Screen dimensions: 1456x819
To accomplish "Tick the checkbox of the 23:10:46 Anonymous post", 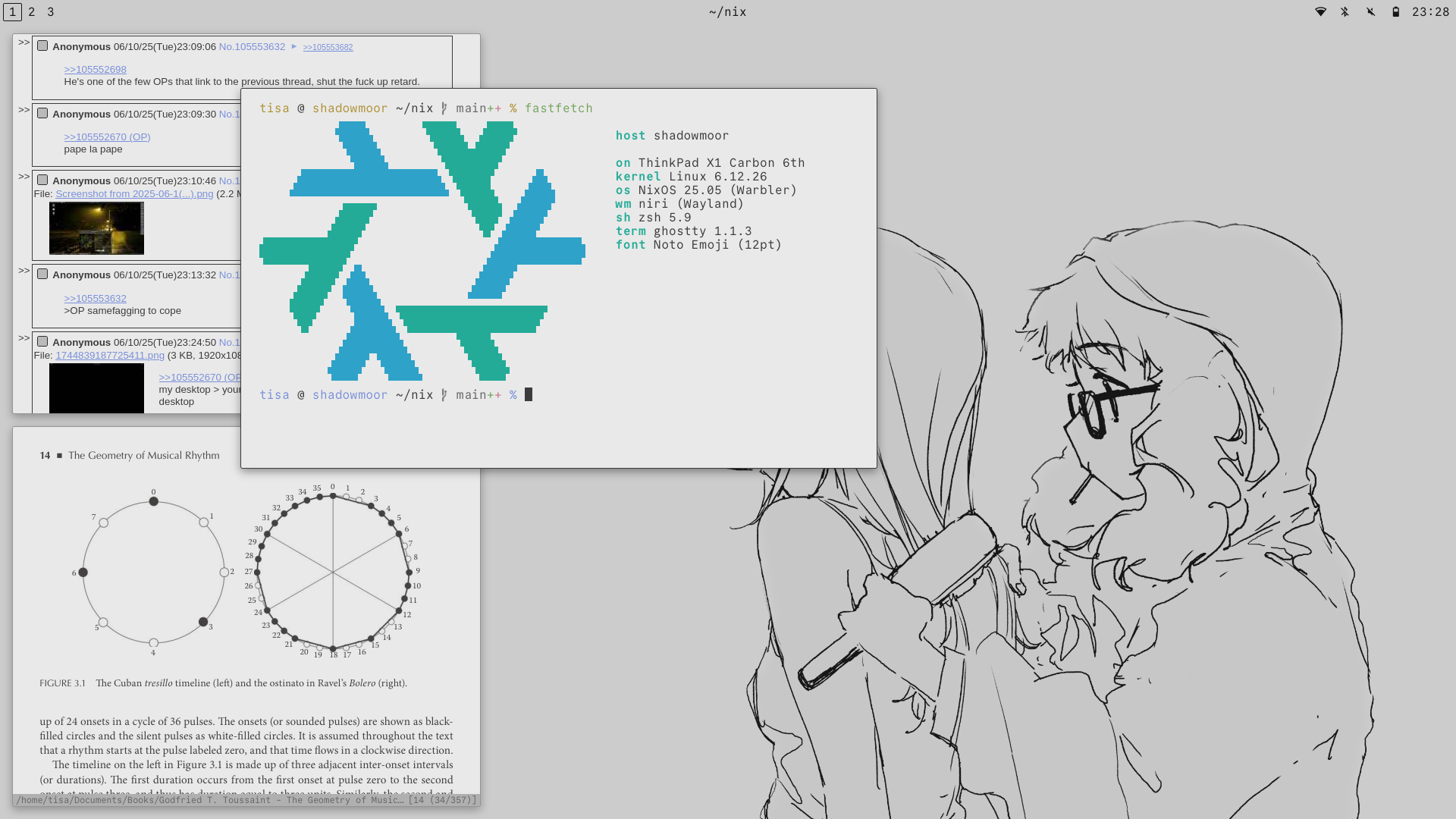I will point(42,180).
